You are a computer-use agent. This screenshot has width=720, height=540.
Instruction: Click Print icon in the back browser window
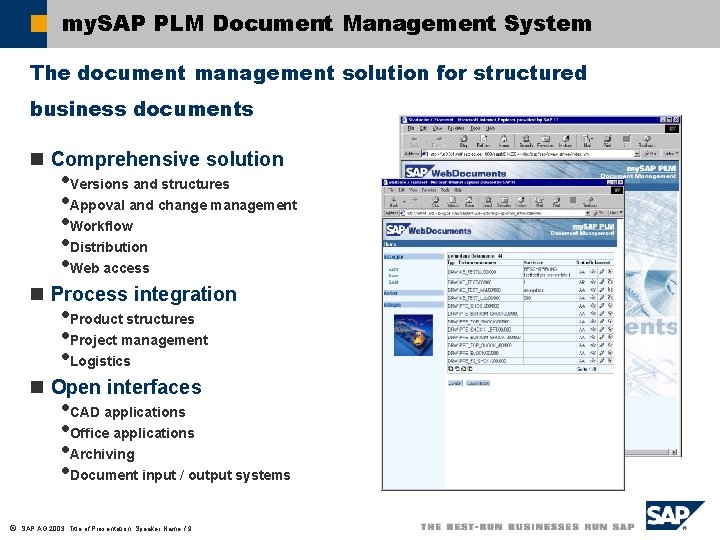coord(607,141)
